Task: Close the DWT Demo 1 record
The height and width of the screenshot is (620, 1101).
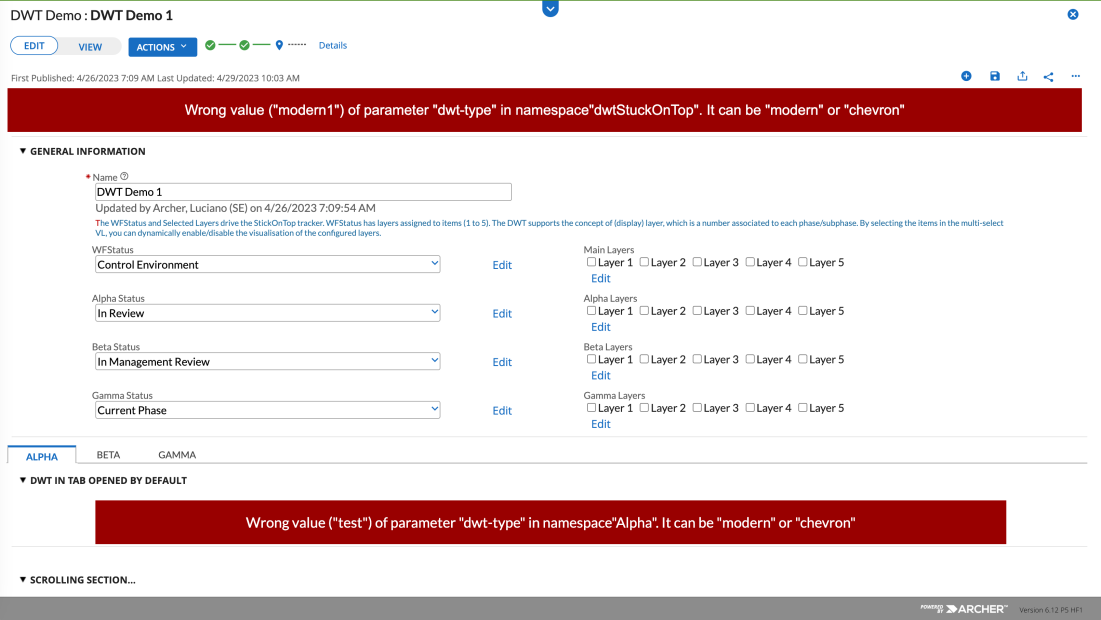Action: (x=1073, y=14)
